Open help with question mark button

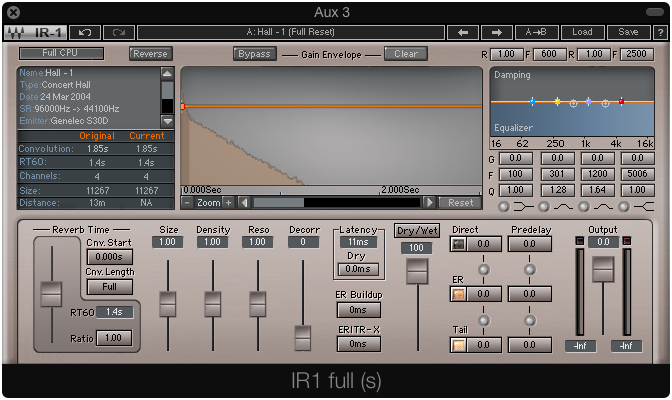(660, 32)
